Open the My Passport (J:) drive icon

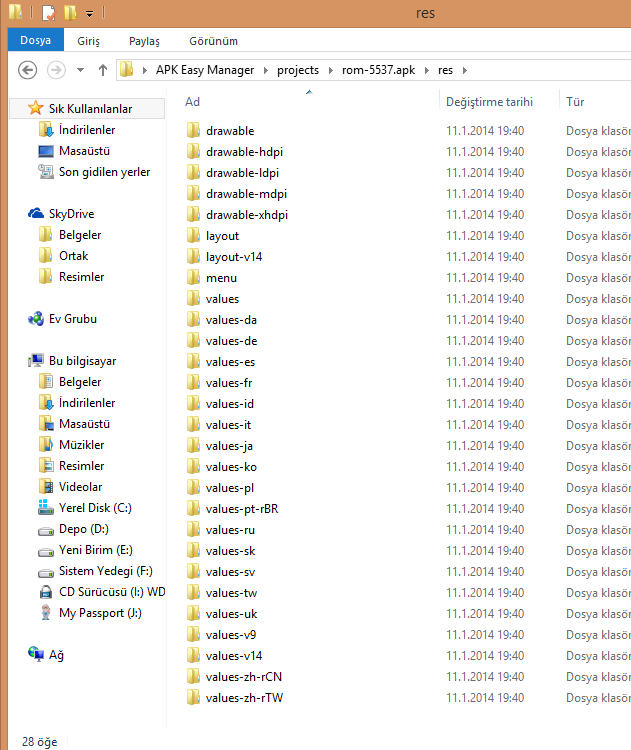(x=46, y=613)
